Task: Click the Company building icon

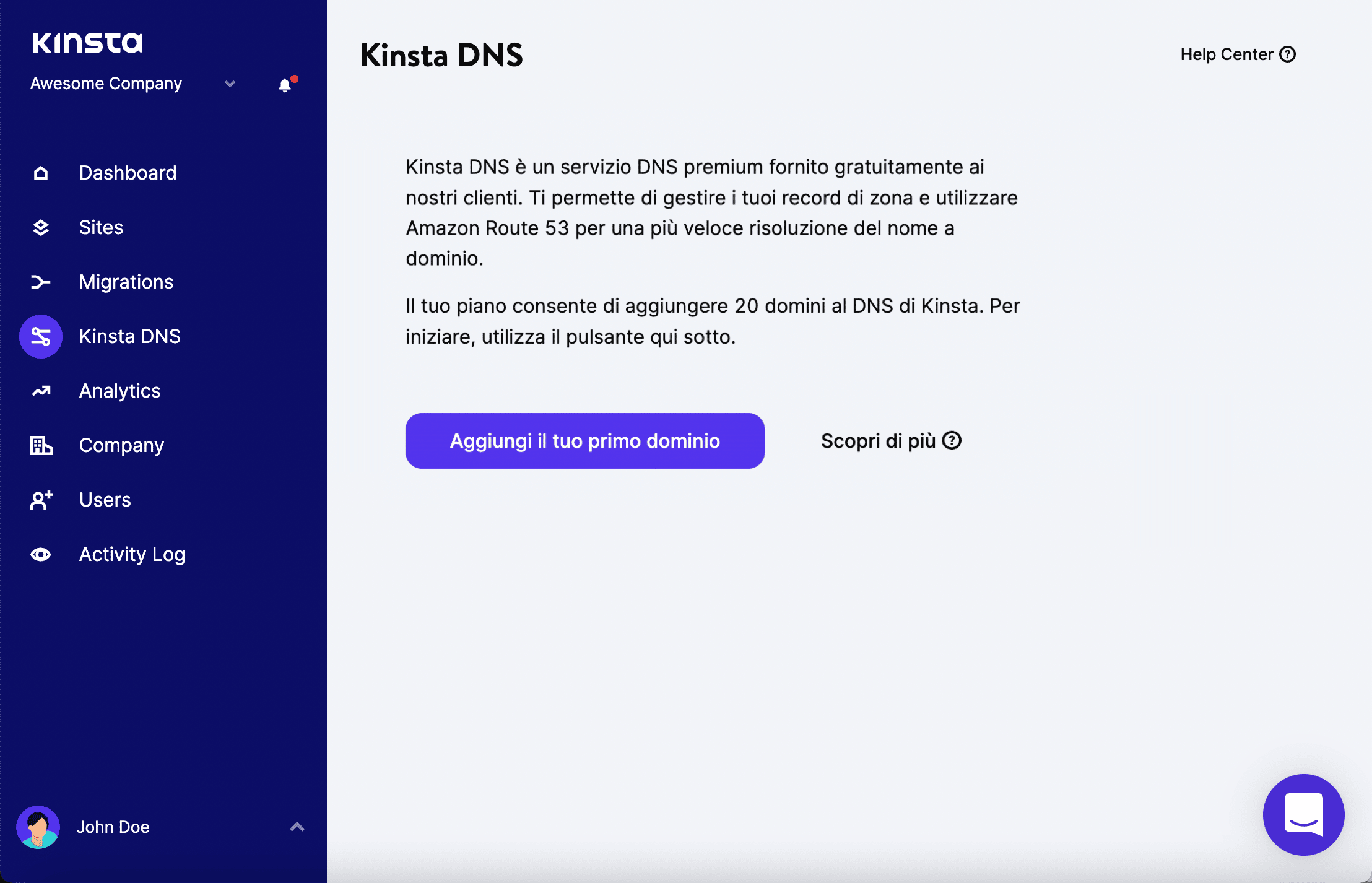Action: click(41, 445)
